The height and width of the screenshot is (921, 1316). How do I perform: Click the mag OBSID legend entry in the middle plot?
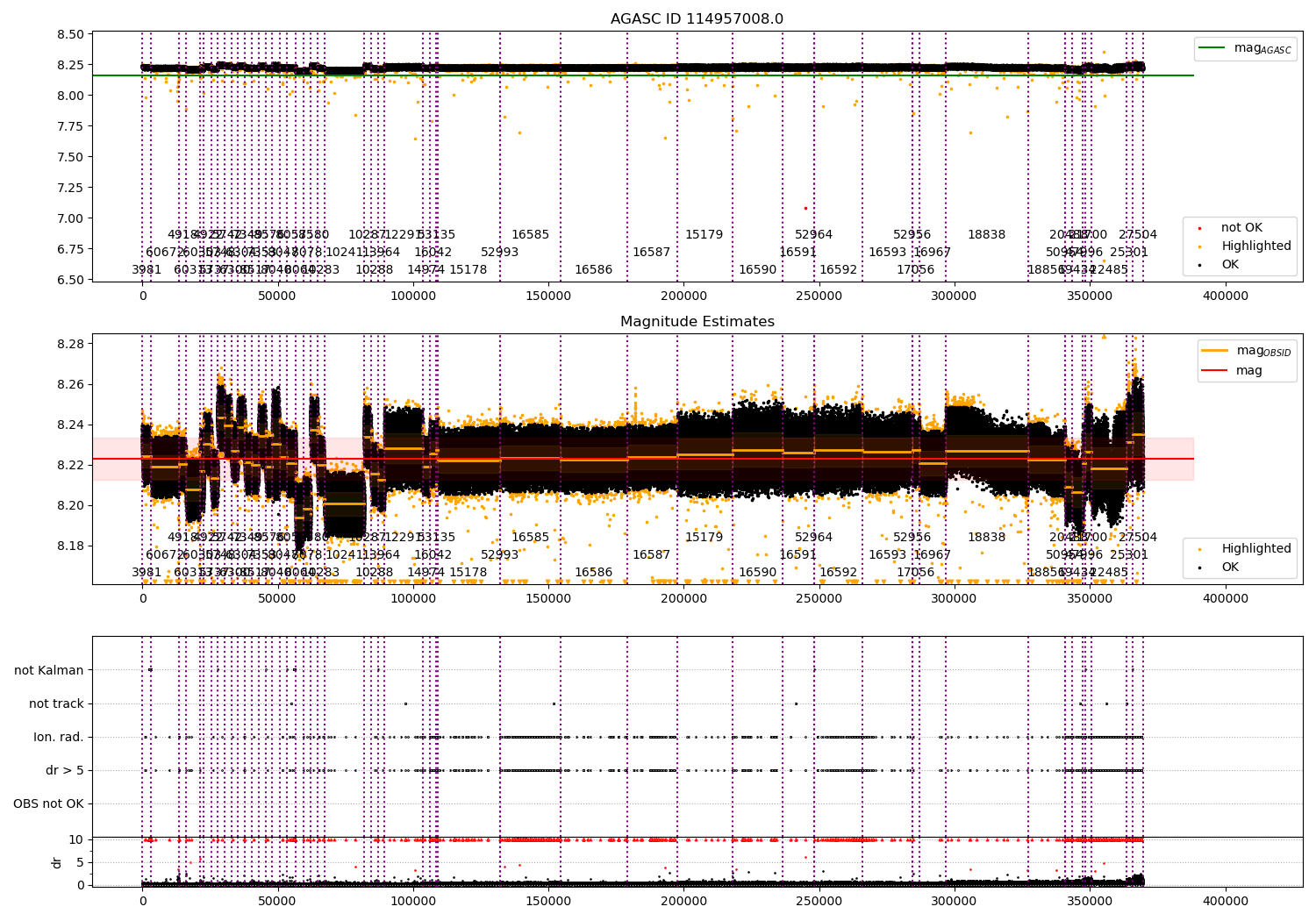coord(1247,351)
